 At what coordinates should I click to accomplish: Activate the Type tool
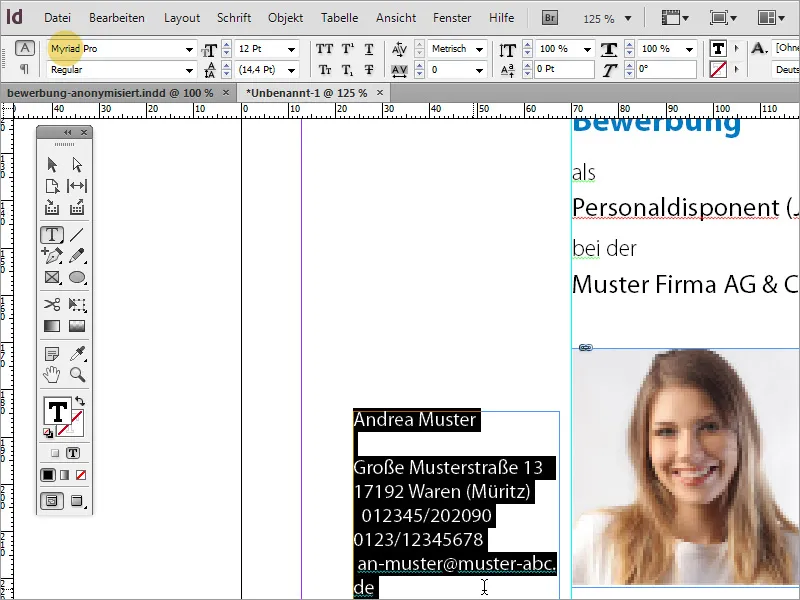(52, 235)
